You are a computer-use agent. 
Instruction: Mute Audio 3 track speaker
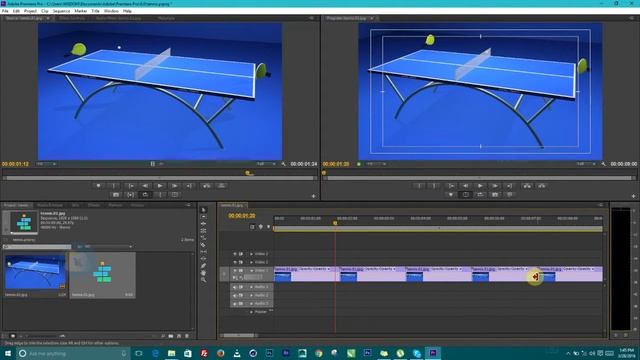coord(235,304)
